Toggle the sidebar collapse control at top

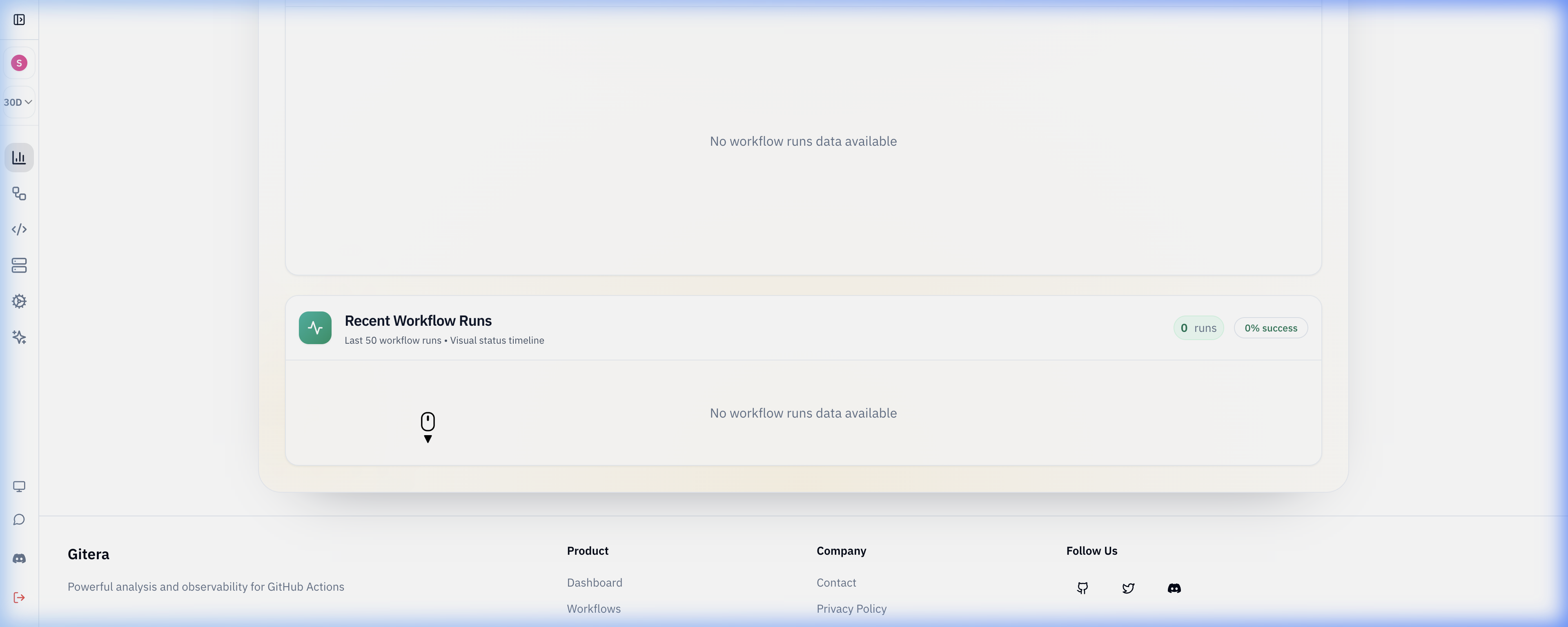(x=19, y=20)
